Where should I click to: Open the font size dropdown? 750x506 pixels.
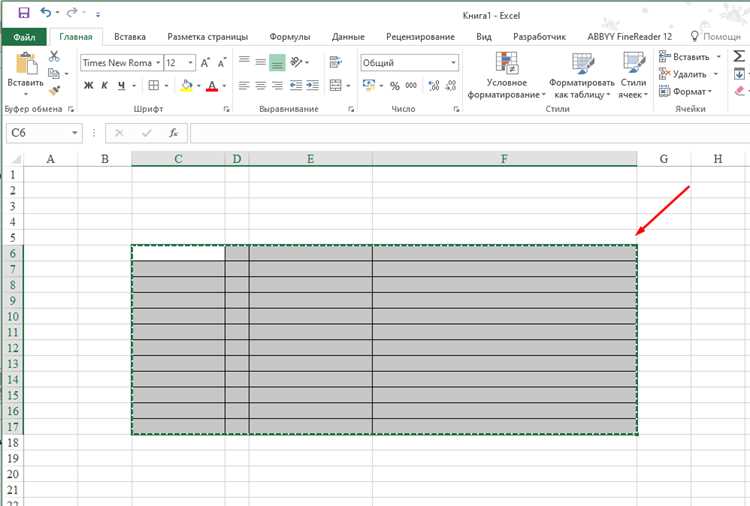190,63
